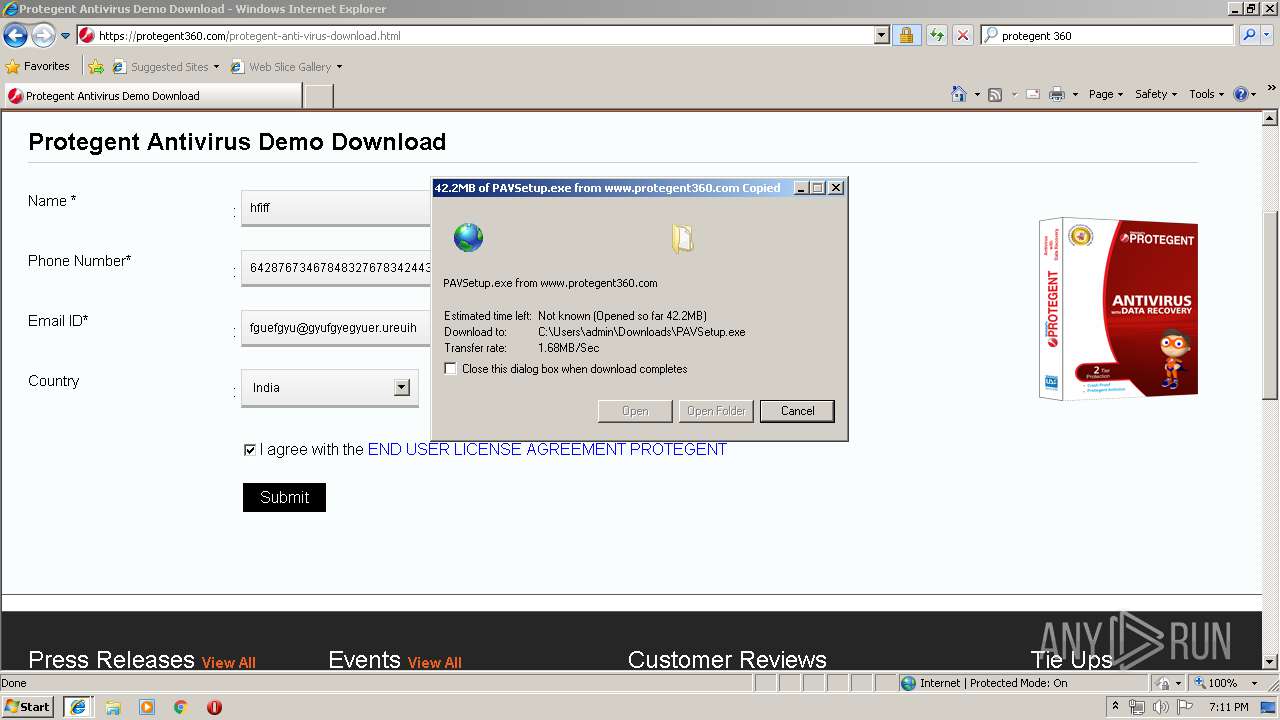Viewport: 1280px width, 720px height.
Task: Click the Open button in download dialog
Action: point(635,411)
